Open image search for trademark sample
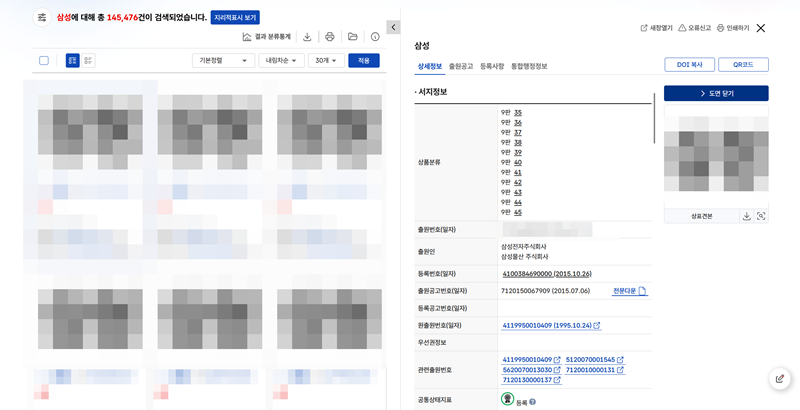This screenshot has width=800, height=410. 761,216
